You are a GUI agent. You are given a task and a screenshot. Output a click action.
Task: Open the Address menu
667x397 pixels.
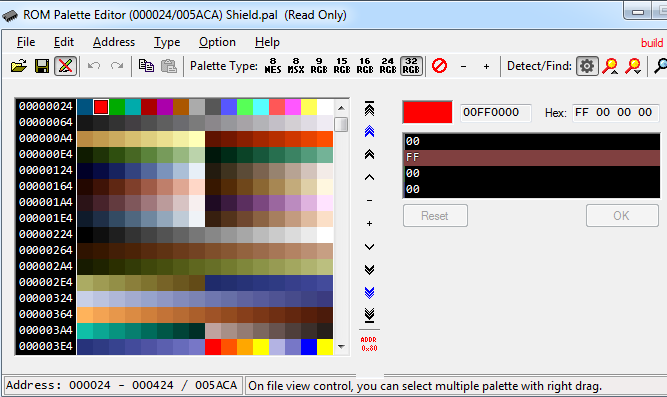[x=114, y=42]
